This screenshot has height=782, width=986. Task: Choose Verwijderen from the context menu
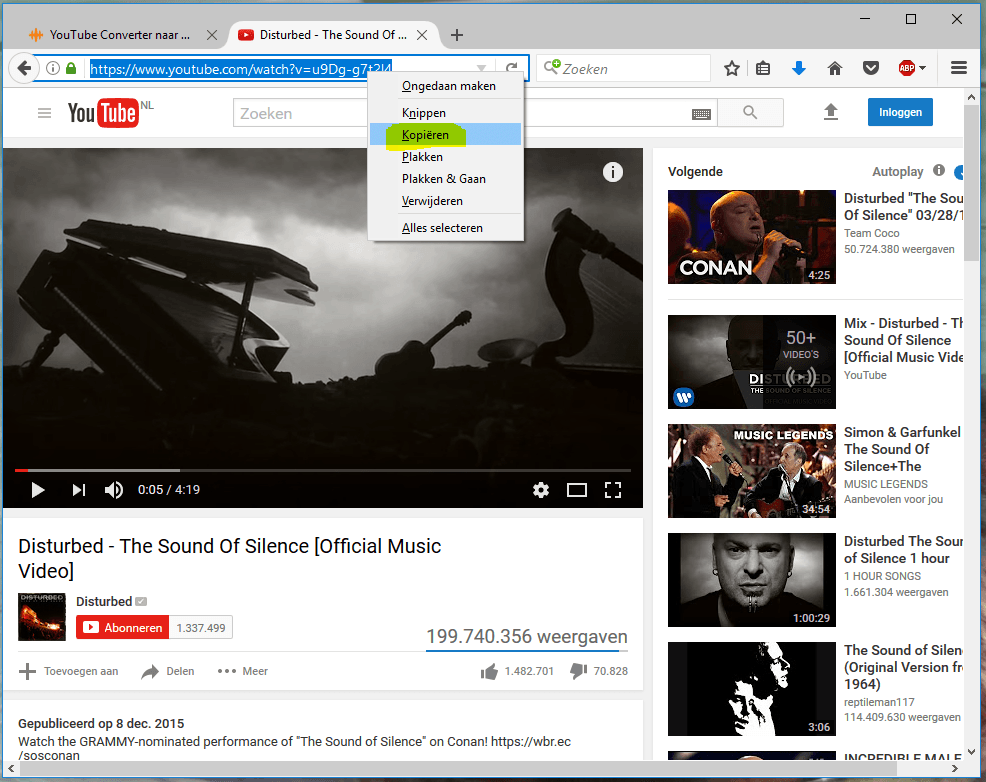[x=445, y=201]
